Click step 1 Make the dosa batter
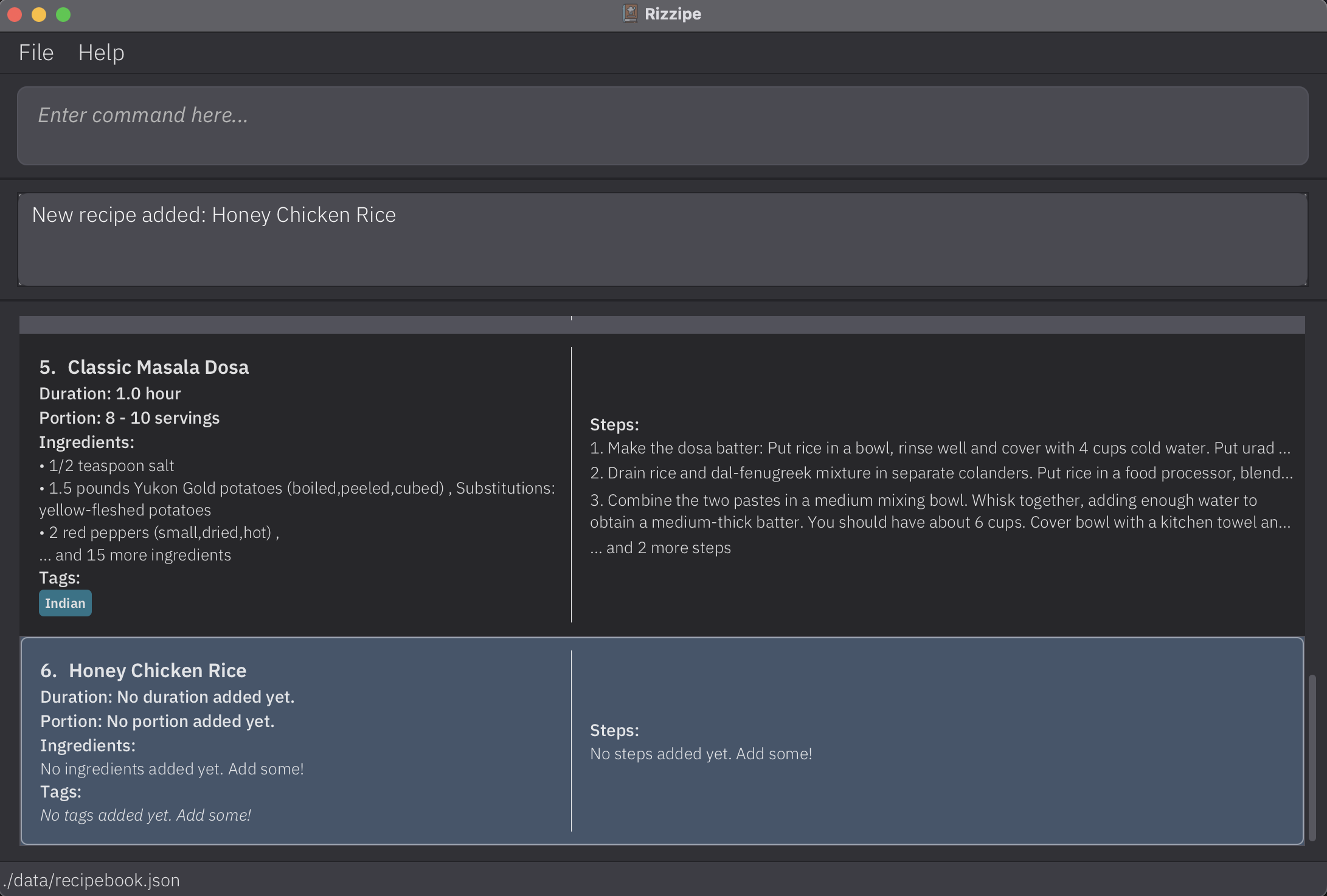The height and width of the screenshot is (896, 1327). (940, 448)
